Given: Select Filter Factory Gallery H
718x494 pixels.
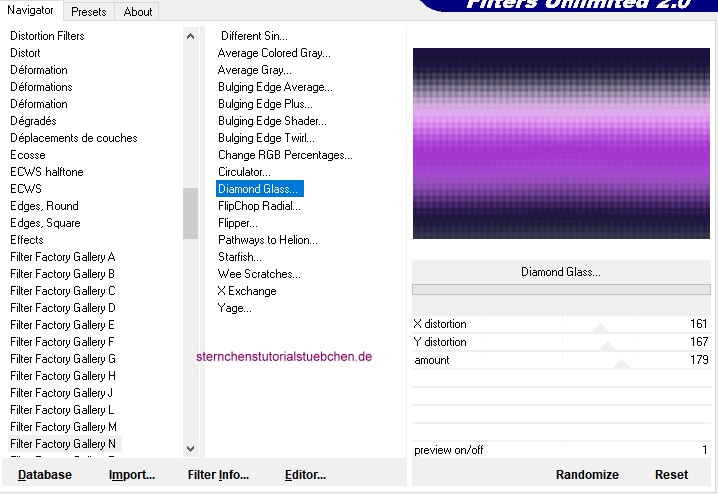Looking at the screenshot, I should click(63, 375).
